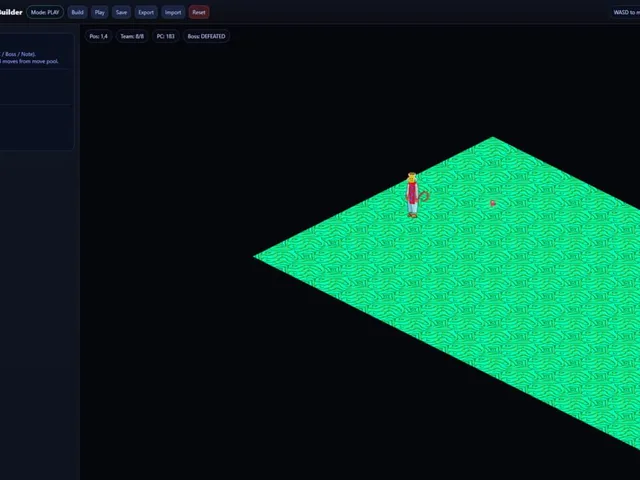The image size is (640, 480).
Task: Click the Team 8/8 status badge
Action: click(132, 36)
